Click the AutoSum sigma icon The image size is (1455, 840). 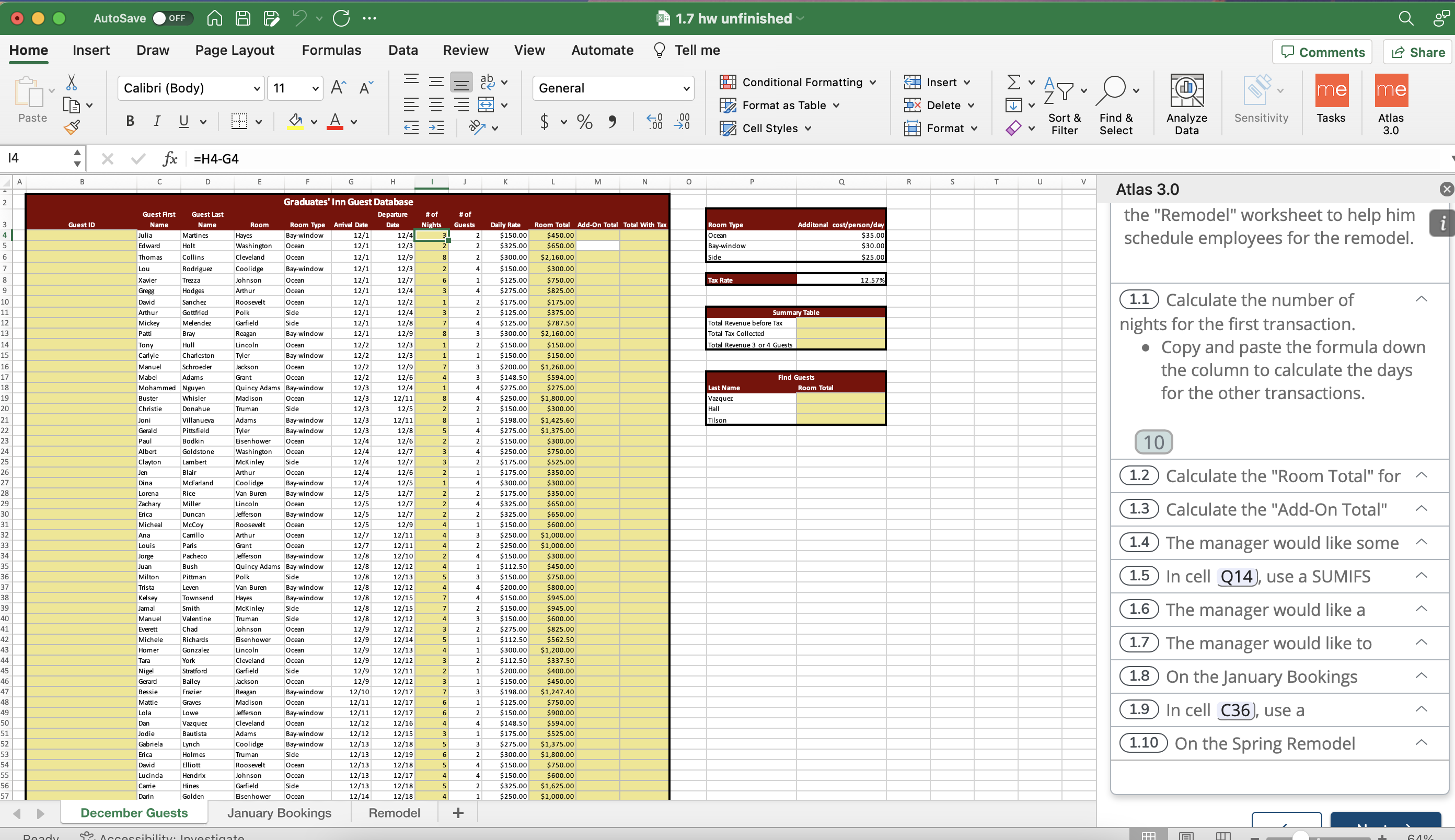click(1013, 82)
